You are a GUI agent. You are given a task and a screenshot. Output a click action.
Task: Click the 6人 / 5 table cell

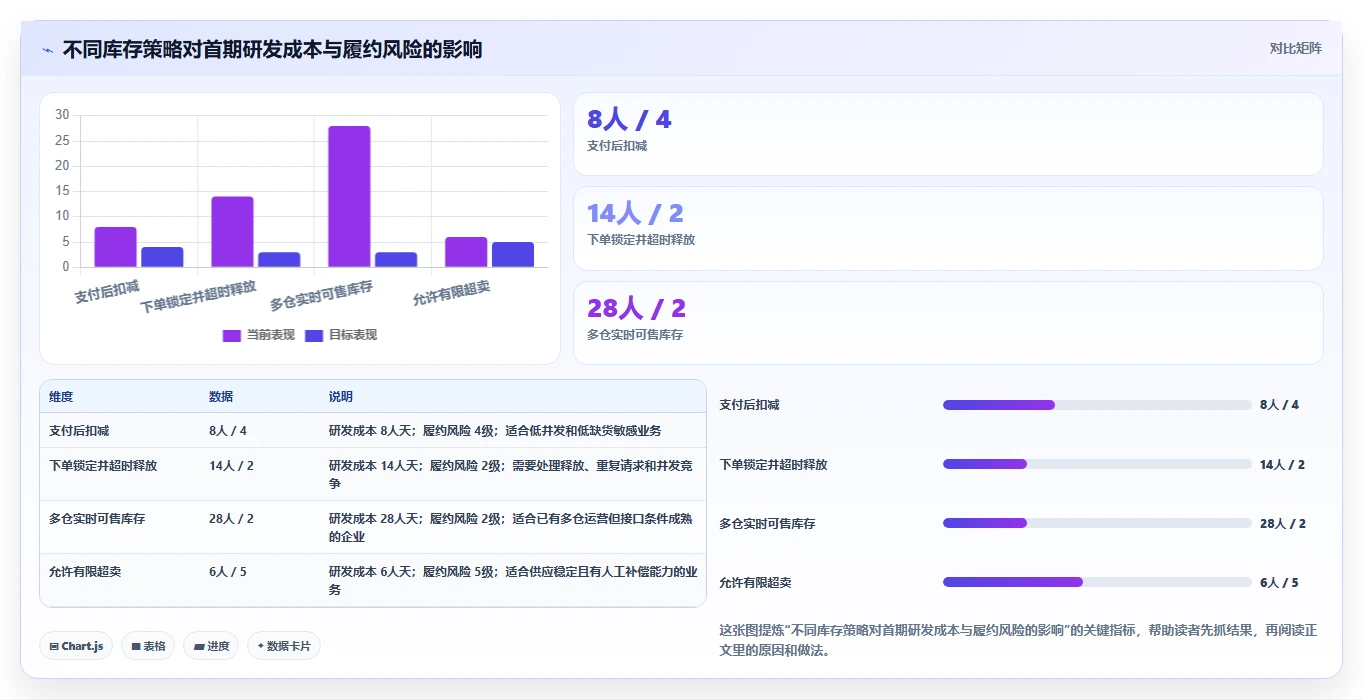[228, 572]
